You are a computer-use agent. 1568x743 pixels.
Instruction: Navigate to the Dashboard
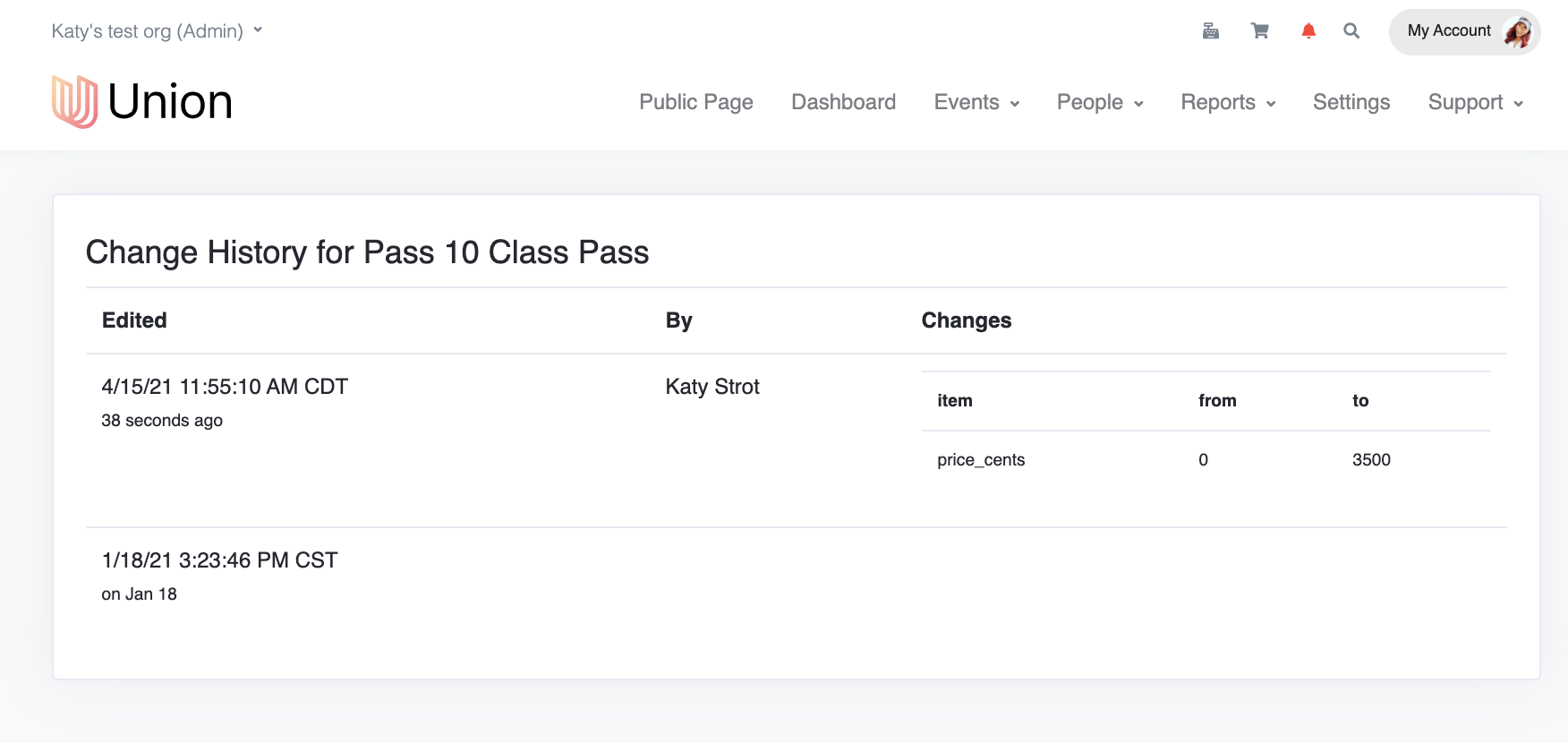point(843,102)
